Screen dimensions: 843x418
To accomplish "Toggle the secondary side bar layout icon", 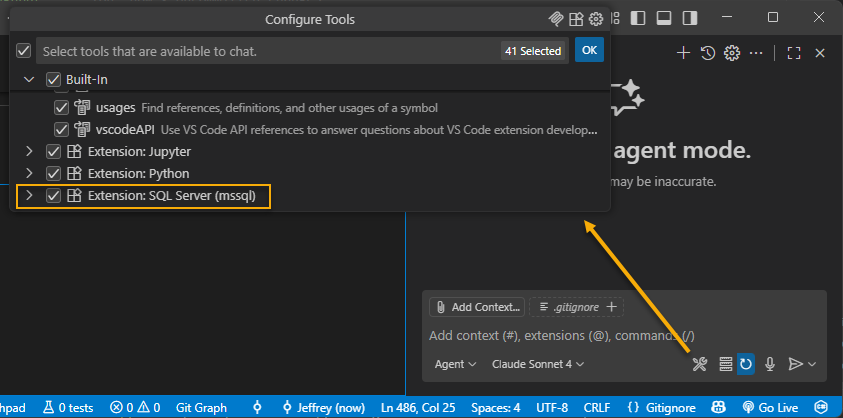I will pos(690,18).
